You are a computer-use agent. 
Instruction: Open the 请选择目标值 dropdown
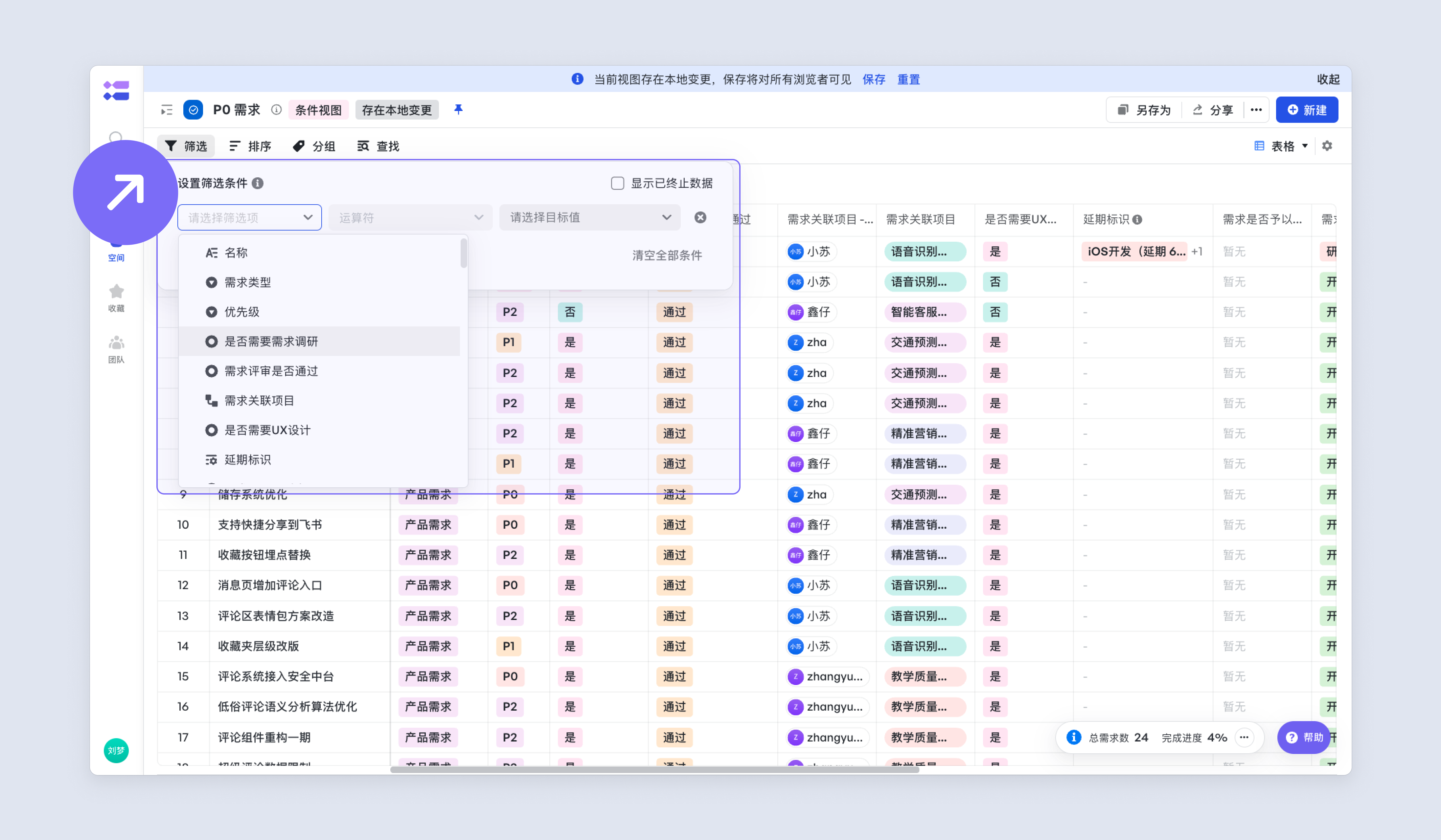tap(589, 217)
